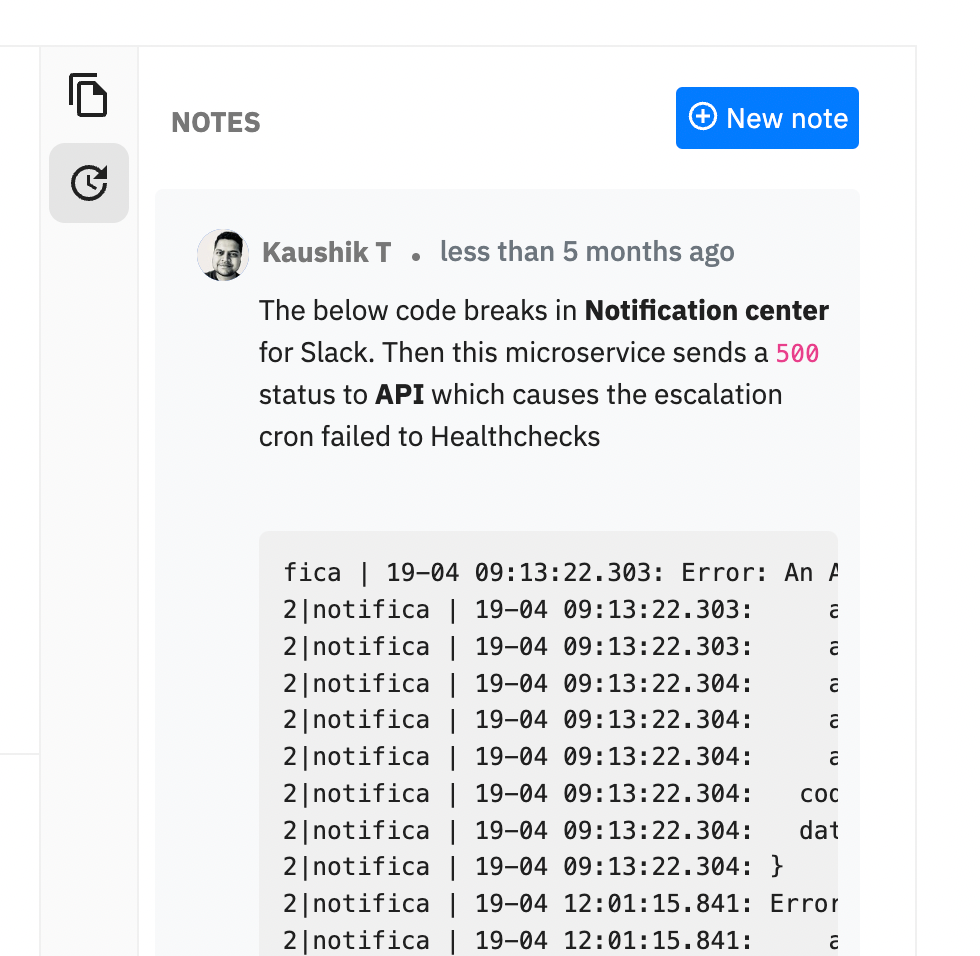Click the bold 'API' word in note
Viewport: 980px width, 956px height.
[x=399, y=394]
